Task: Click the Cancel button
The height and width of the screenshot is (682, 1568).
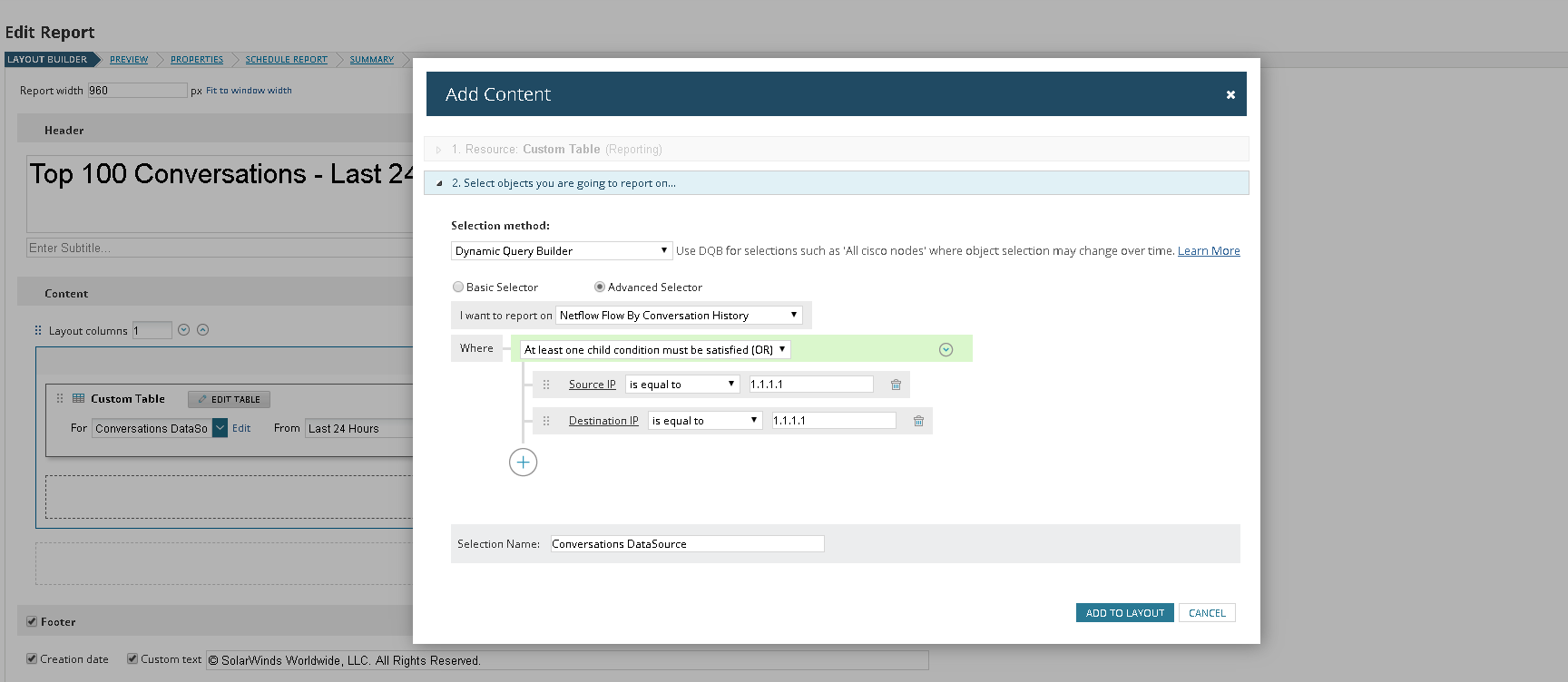Action: pyautogui.click(x=1207, y=613)
